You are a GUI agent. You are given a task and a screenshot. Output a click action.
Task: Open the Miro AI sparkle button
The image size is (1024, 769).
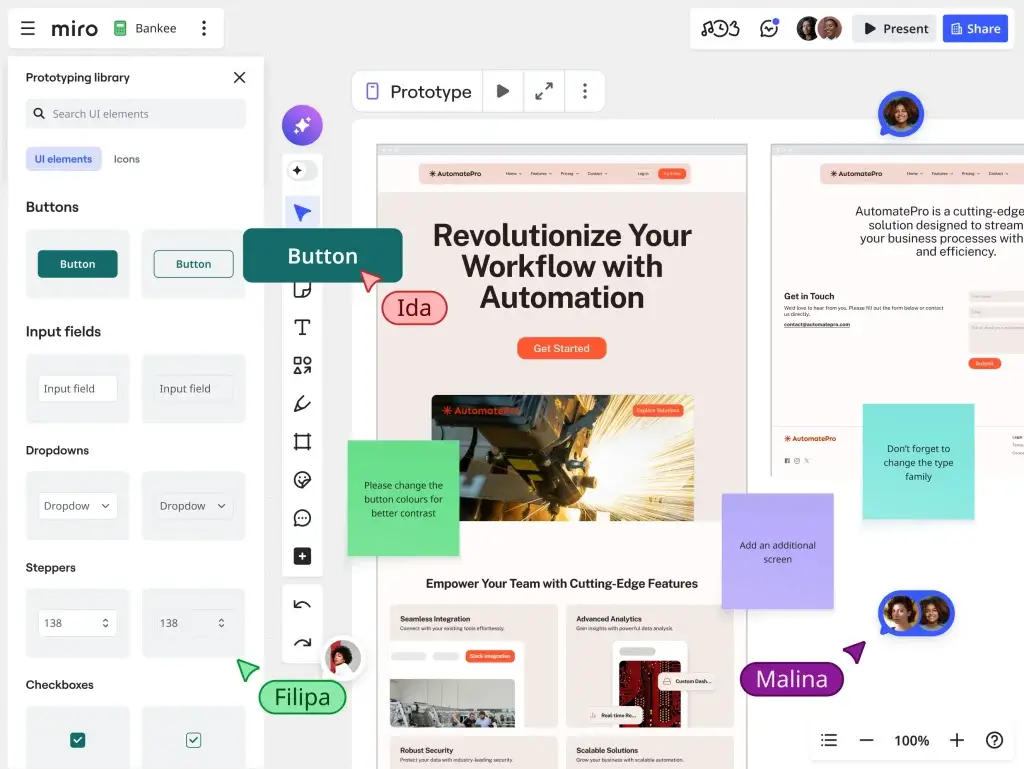click(302, 125)
